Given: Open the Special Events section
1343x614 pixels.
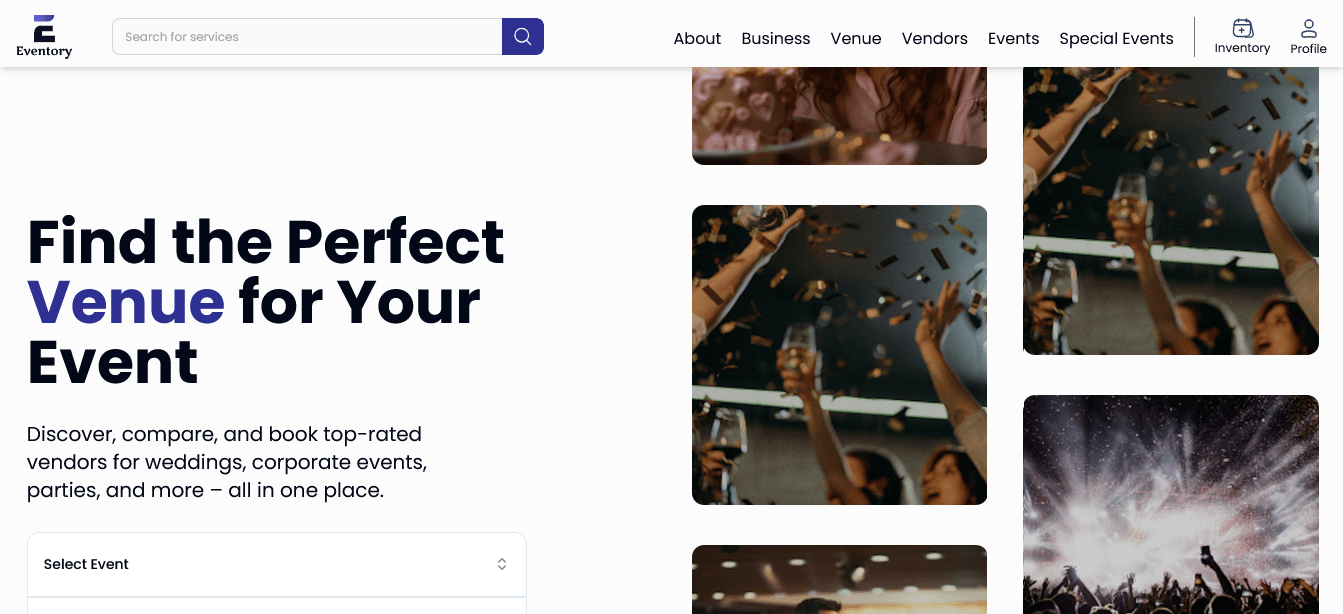Looking at the screenshot, I should point(1116,38).
